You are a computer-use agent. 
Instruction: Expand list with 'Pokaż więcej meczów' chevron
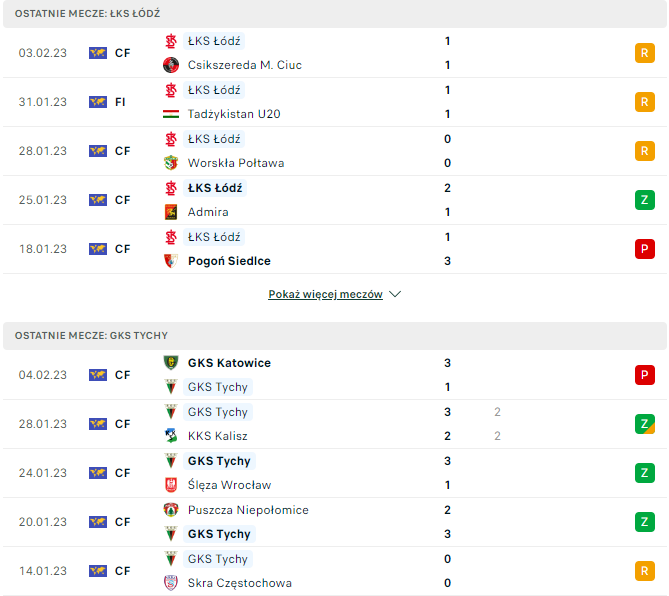click(x=395, y=295)
